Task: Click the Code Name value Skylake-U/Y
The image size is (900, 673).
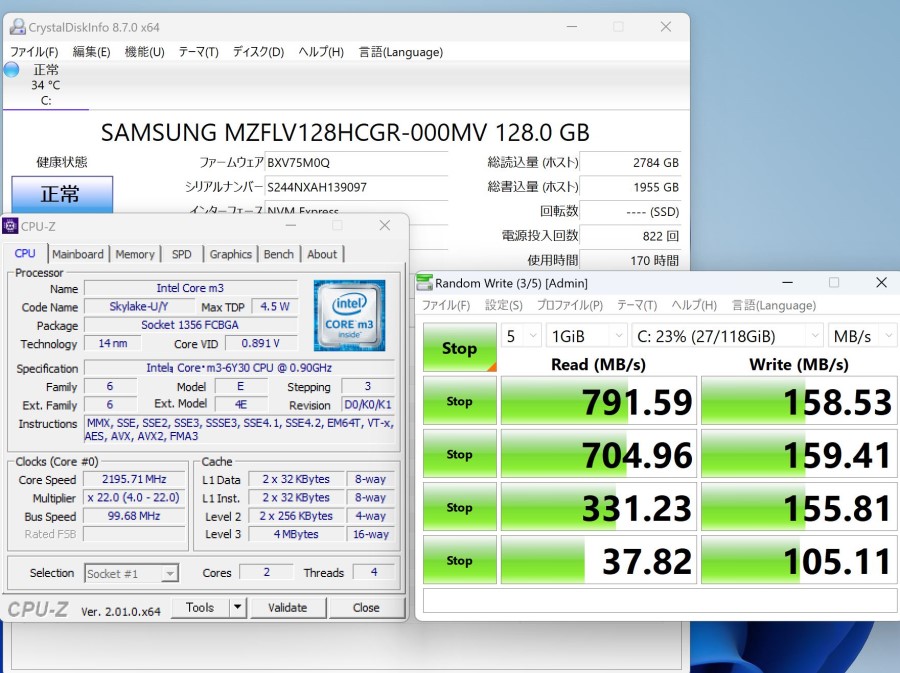Action: point(139,306)
